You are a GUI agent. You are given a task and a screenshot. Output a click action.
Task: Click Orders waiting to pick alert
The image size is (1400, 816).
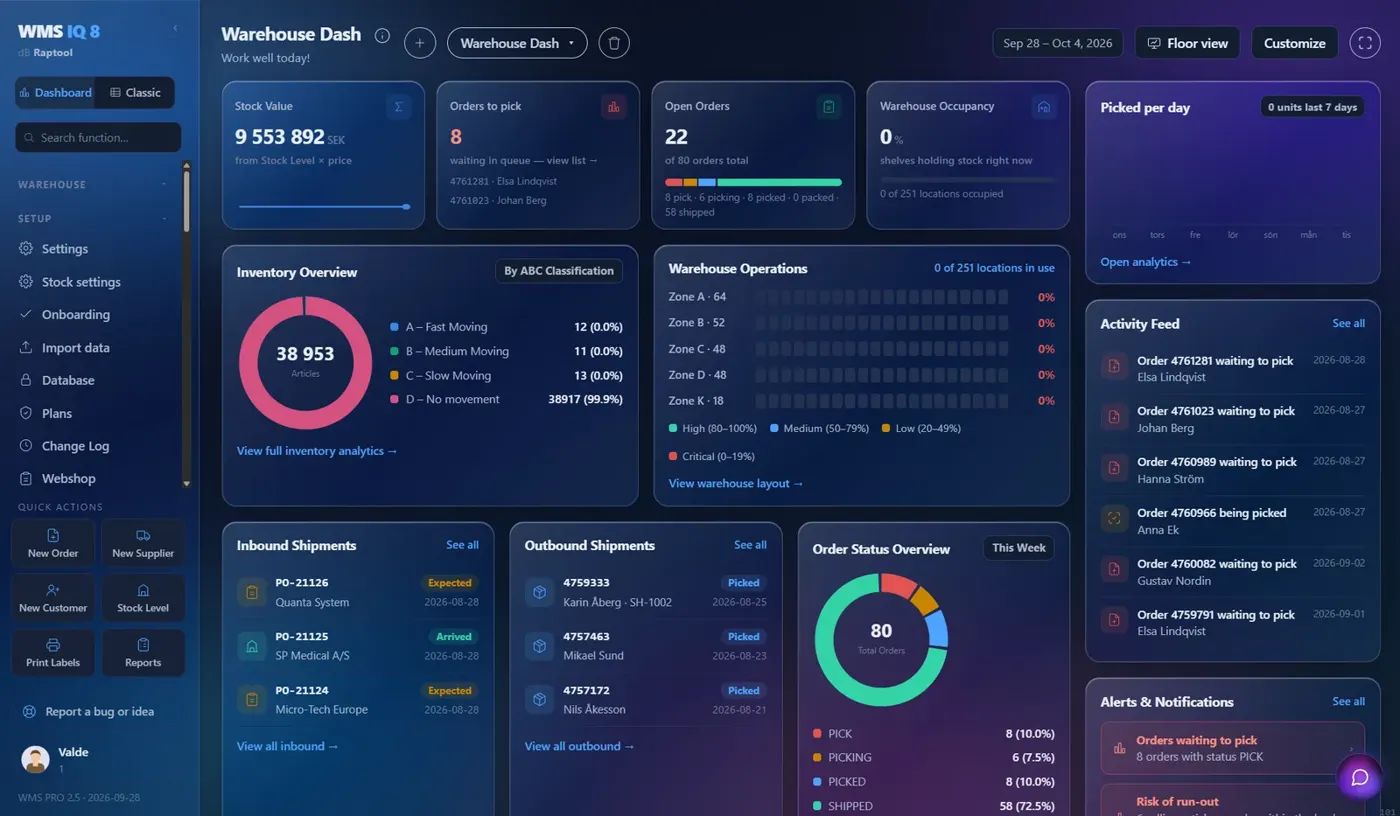(x=1232, y=748)
